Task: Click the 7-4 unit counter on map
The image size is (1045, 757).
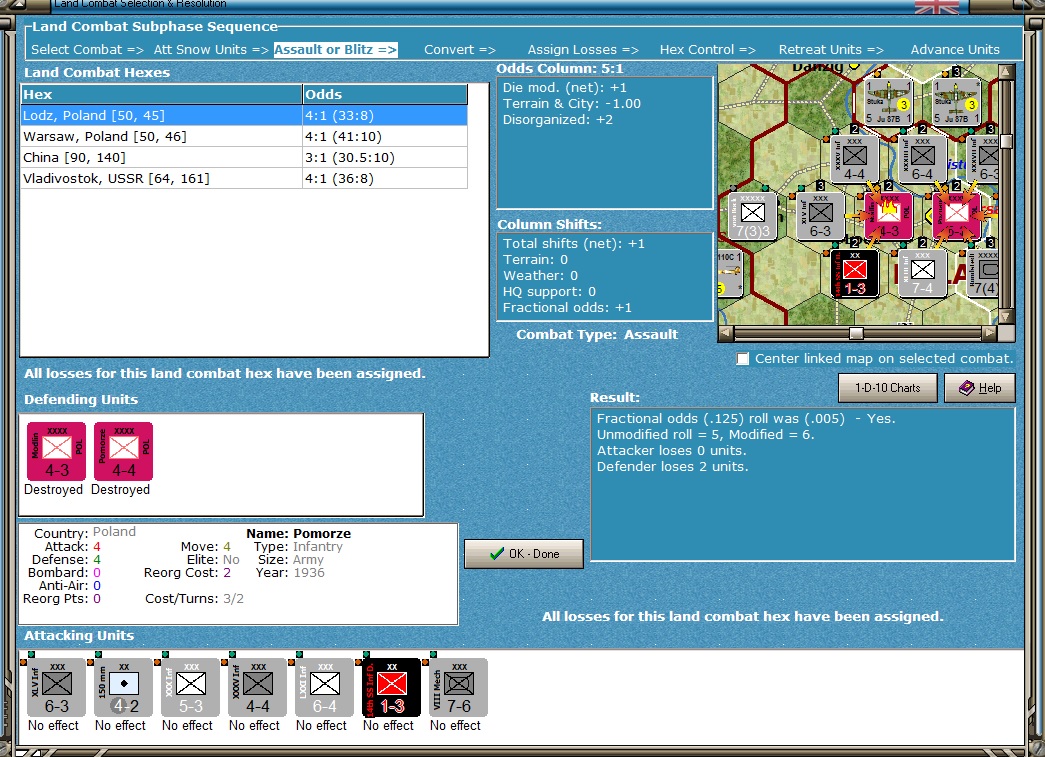Action: [x=922, y=273]
